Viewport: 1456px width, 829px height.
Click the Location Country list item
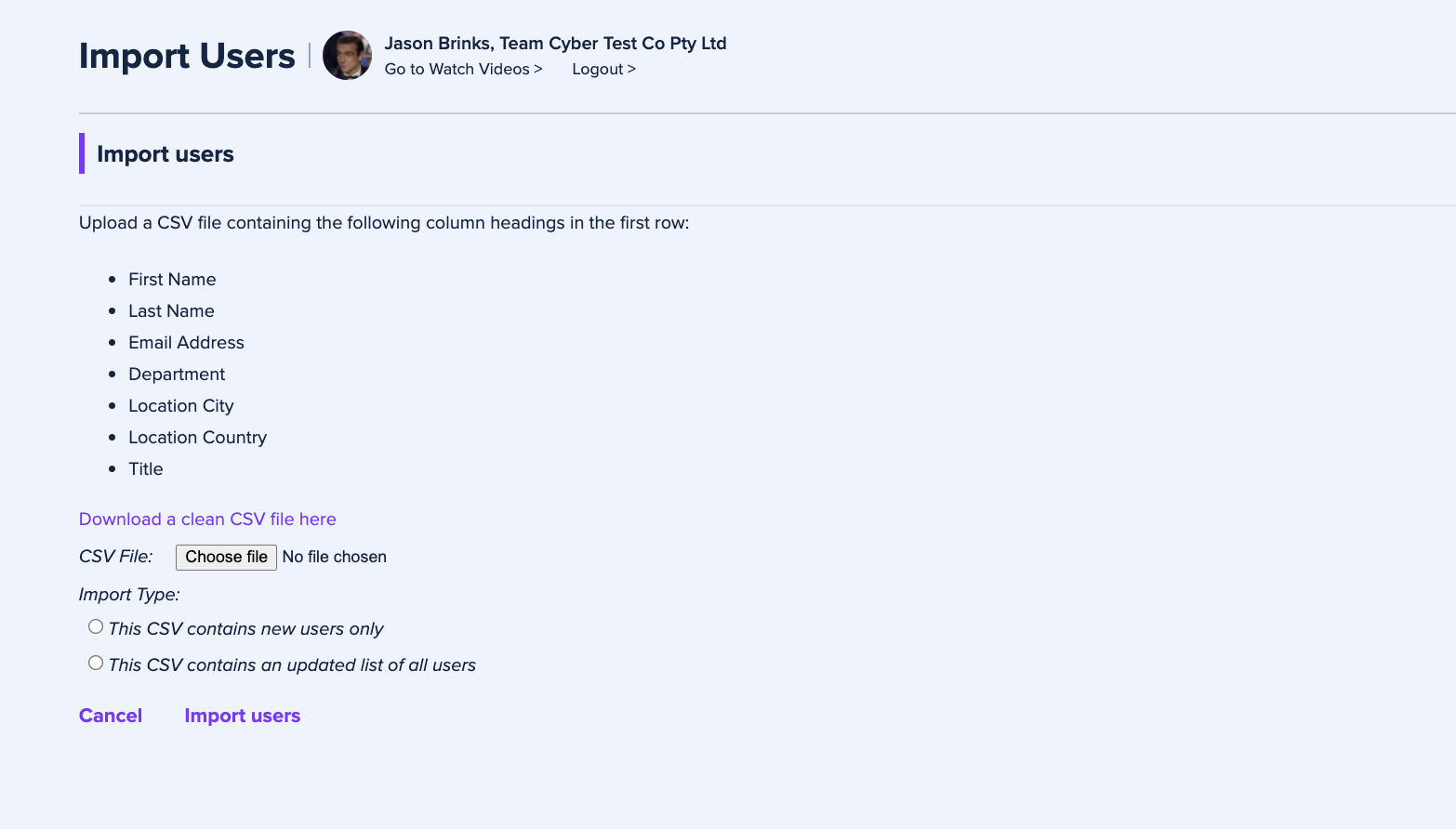197,437
